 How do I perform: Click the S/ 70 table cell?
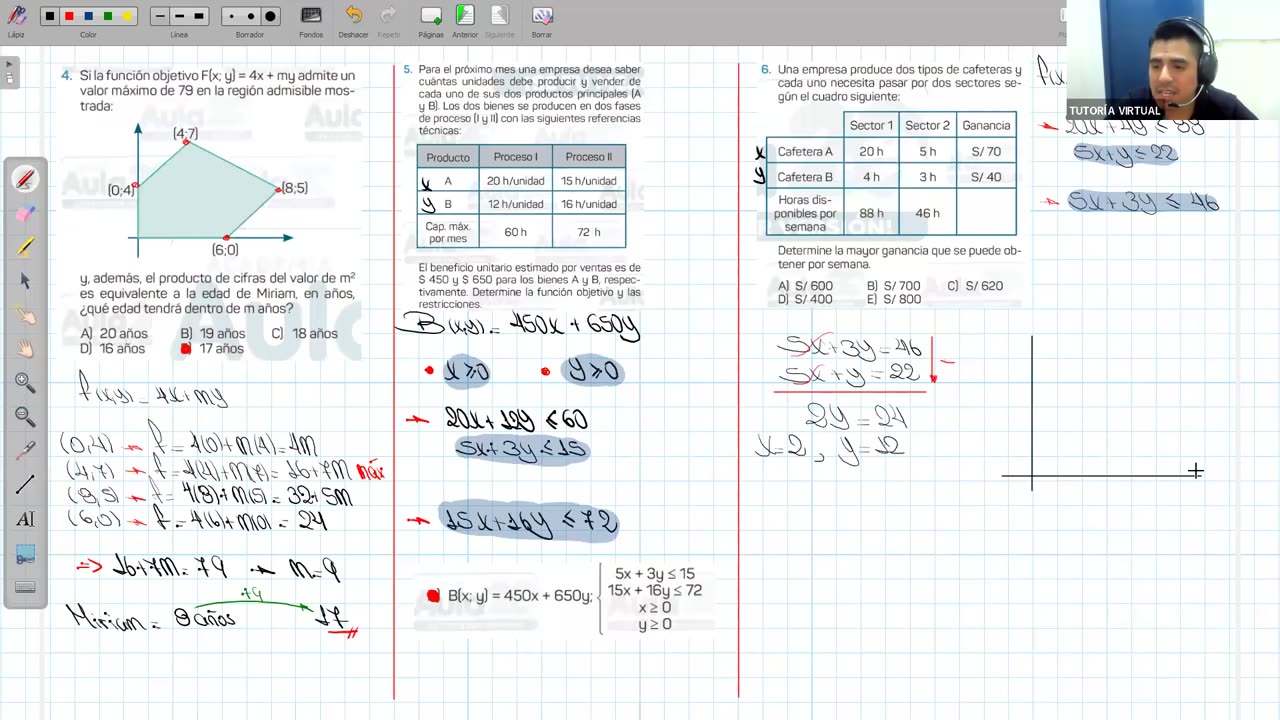[986, 152]
